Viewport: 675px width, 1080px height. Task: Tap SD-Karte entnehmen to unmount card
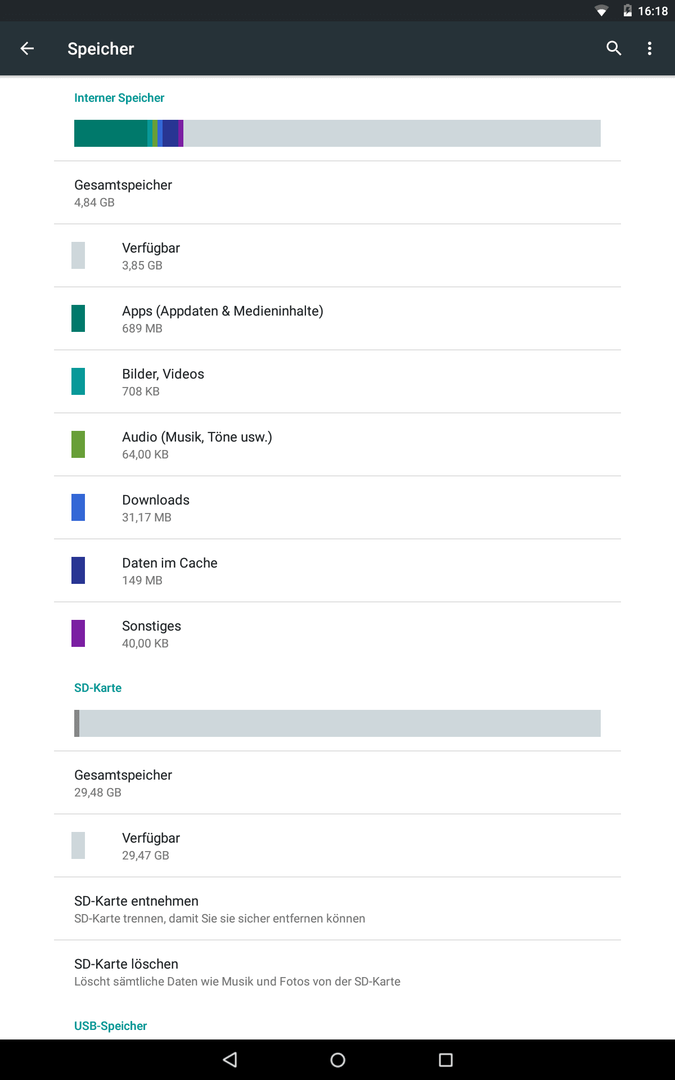click(x=338, y=908)
